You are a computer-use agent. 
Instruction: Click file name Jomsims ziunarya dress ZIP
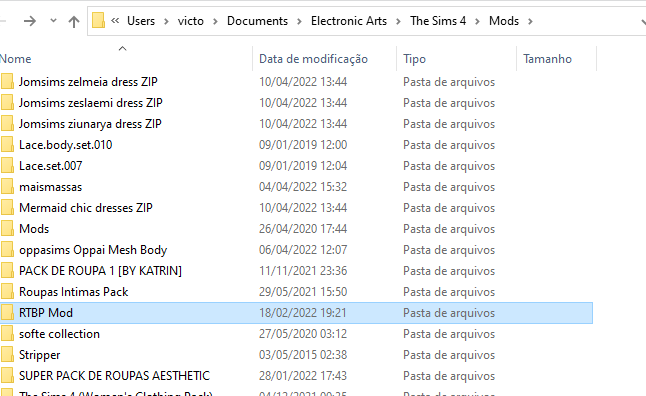pos(90,124)
